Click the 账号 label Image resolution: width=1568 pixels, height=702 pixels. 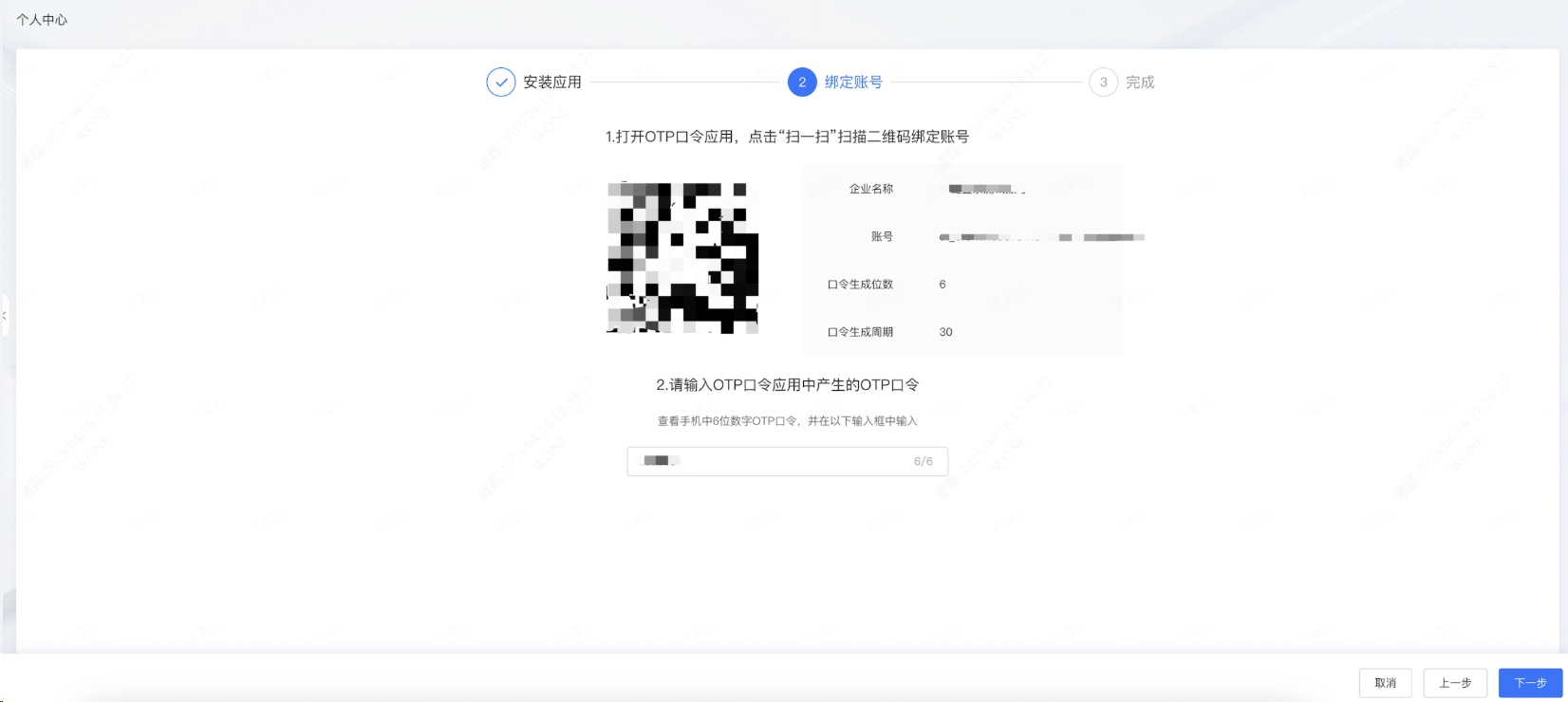coord(883,236)
